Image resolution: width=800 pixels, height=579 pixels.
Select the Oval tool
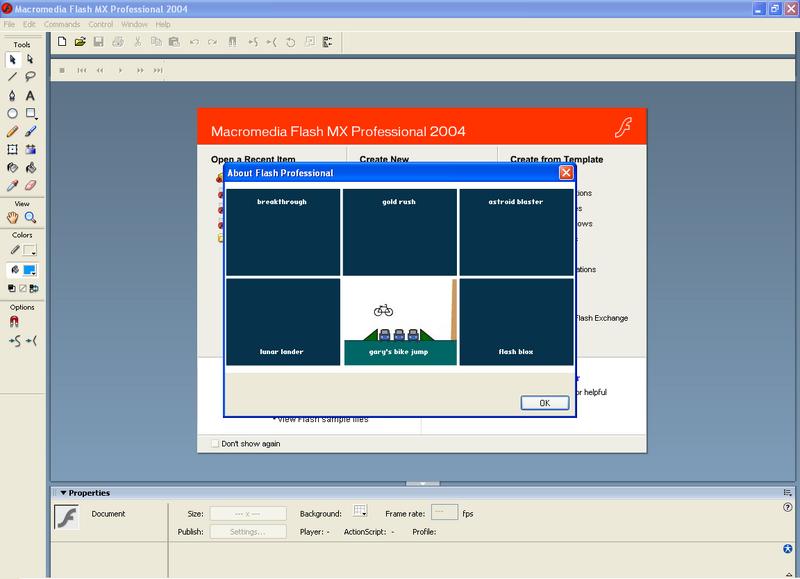pos(12,113)
